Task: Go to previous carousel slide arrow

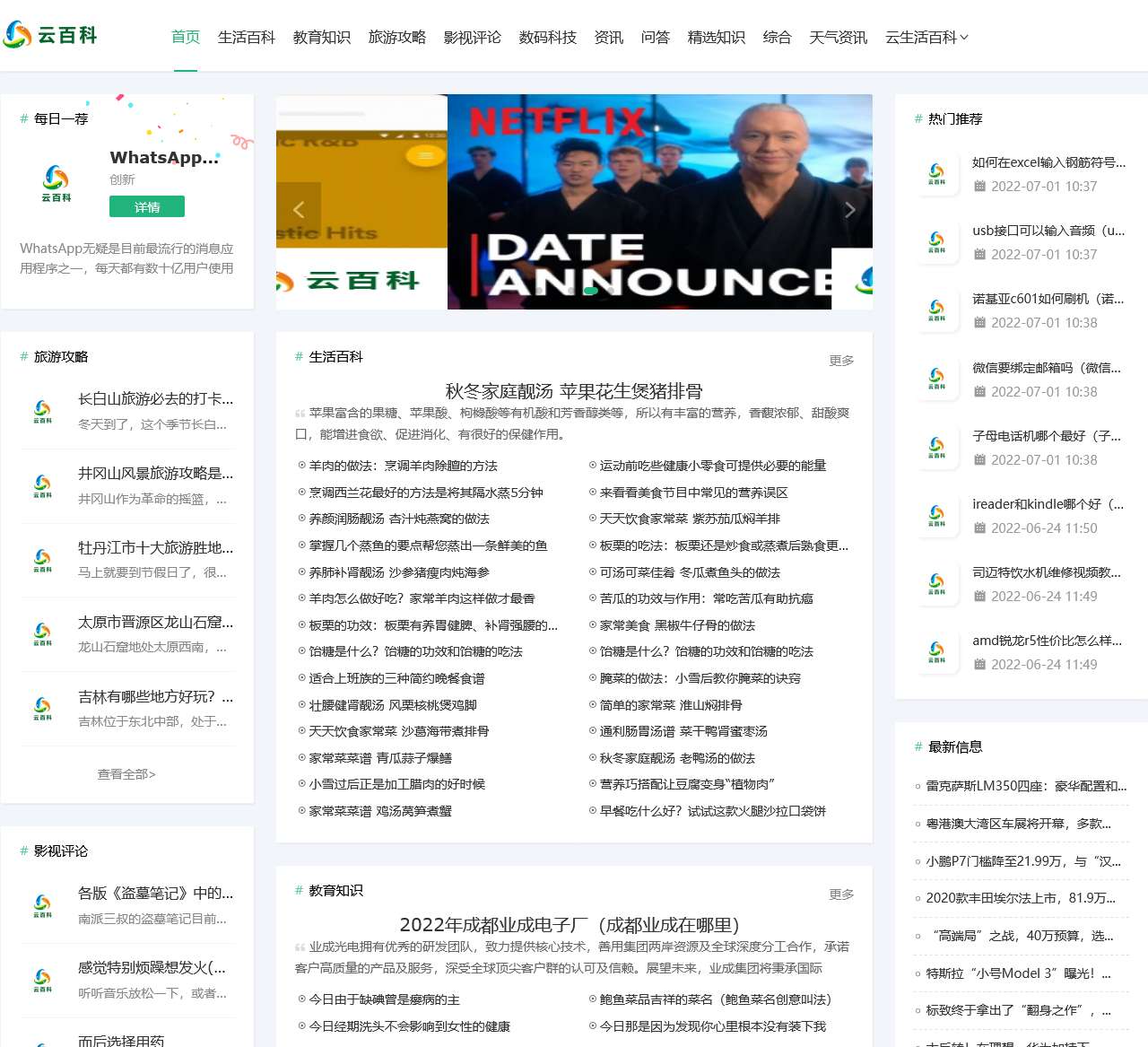Action: (299, 210)
